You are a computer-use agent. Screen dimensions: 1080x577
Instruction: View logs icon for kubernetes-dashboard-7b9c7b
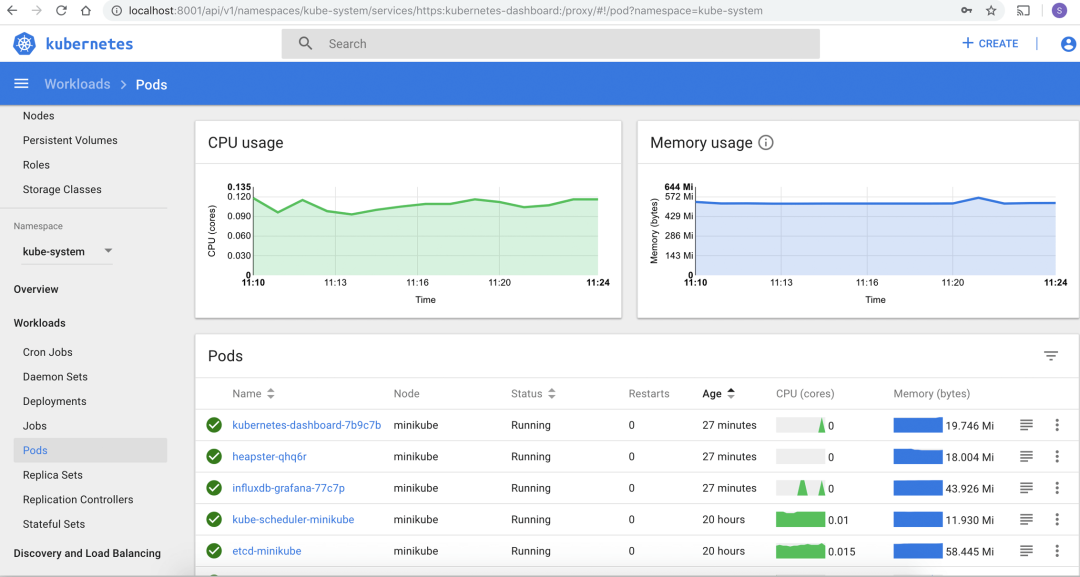point(1026,425)
